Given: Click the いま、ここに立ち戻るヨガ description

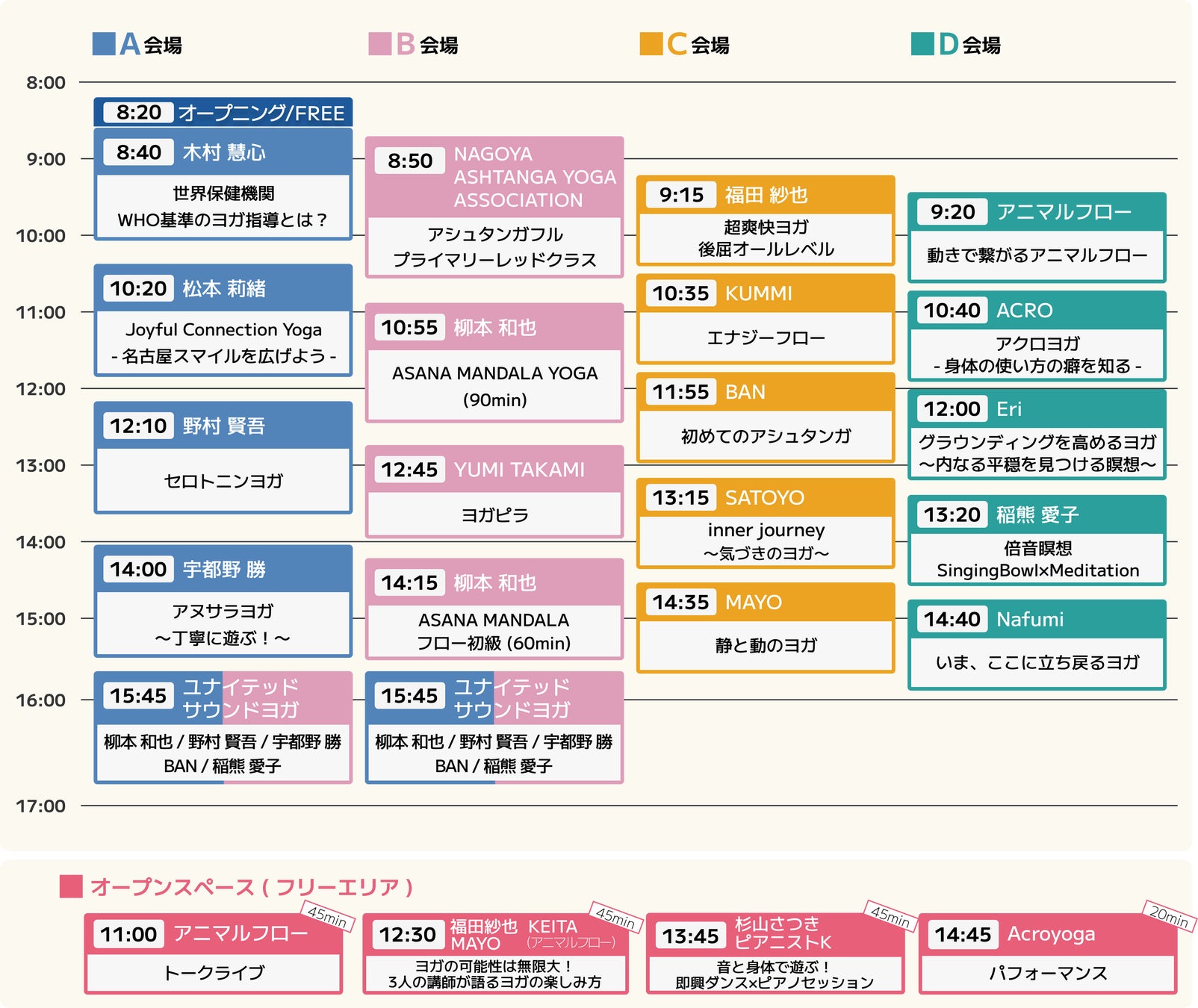Looking at the screenshot, I should 1037,662.
